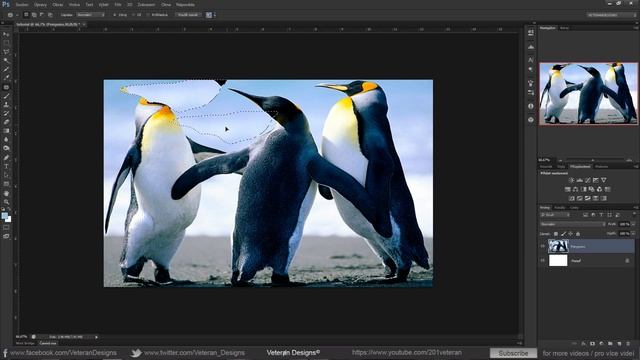Toggle visibility of the white background layer

[543, 260]
